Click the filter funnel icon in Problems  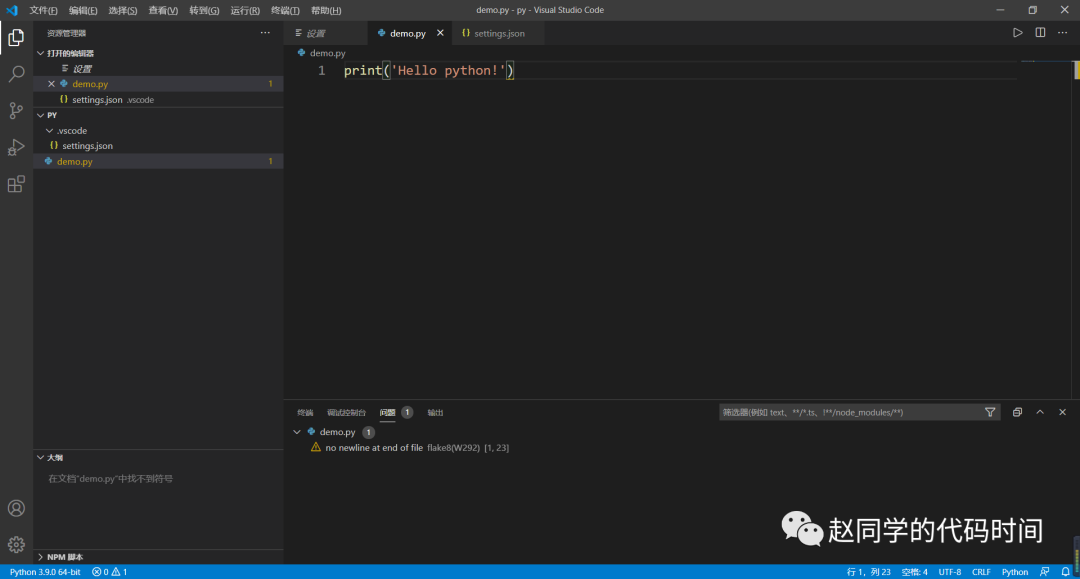tap(990, 412)
